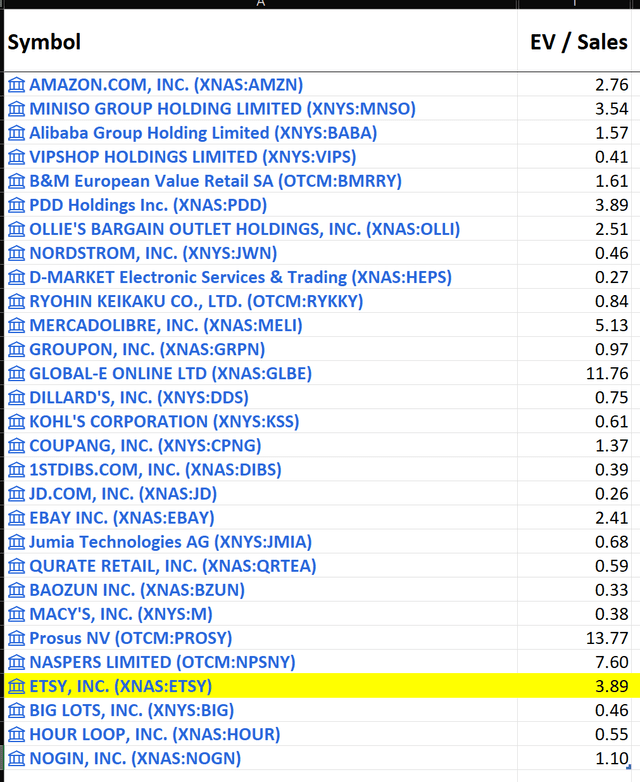Screen dimensions: 640x782
Task: Click the stock icon beside KOHL'S CORPORATION
Action: pyautogui.click(x=16, y=422)
